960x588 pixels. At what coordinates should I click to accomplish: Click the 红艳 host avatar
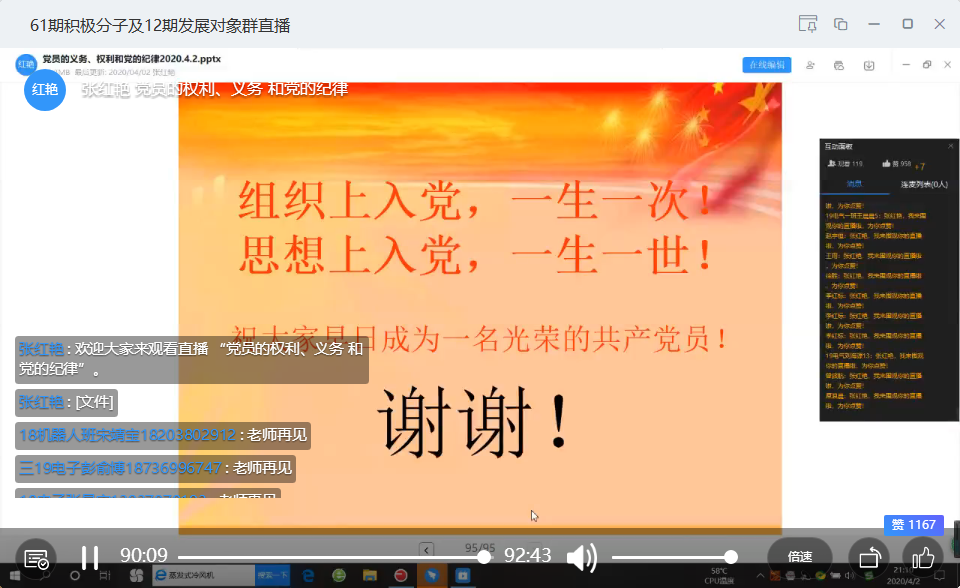coord(44,88)
